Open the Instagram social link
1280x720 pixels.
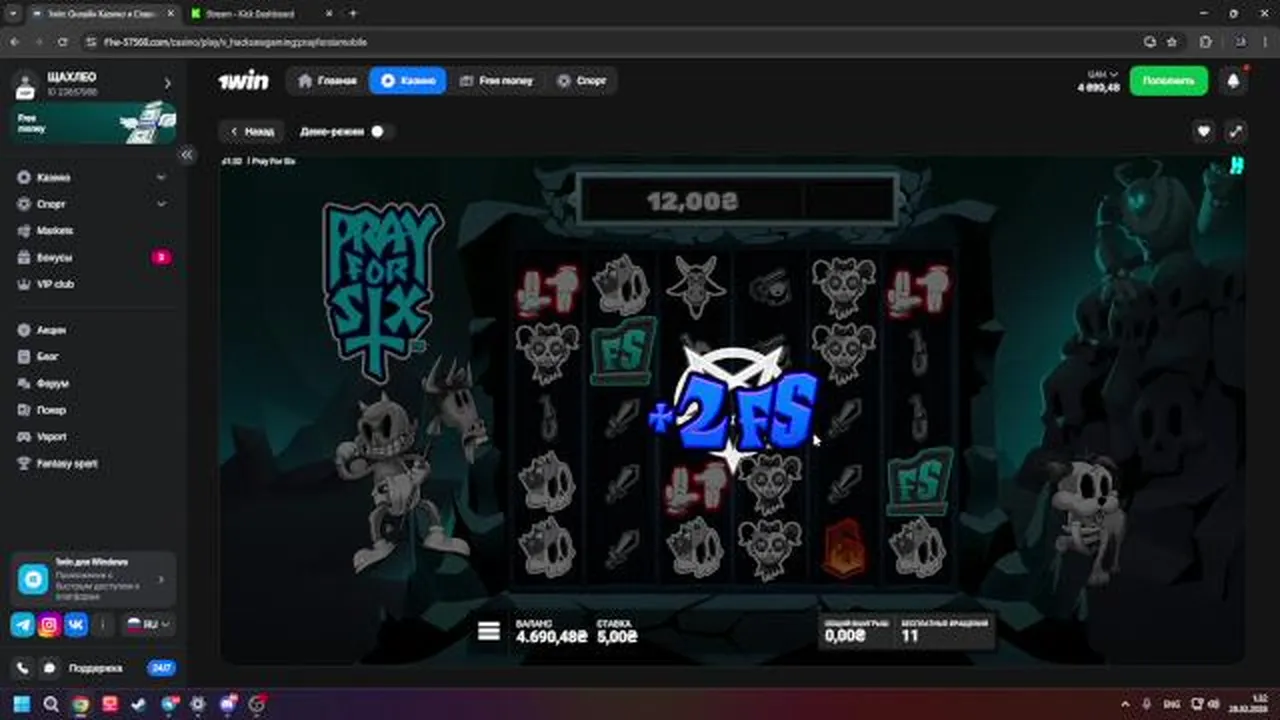49,625
